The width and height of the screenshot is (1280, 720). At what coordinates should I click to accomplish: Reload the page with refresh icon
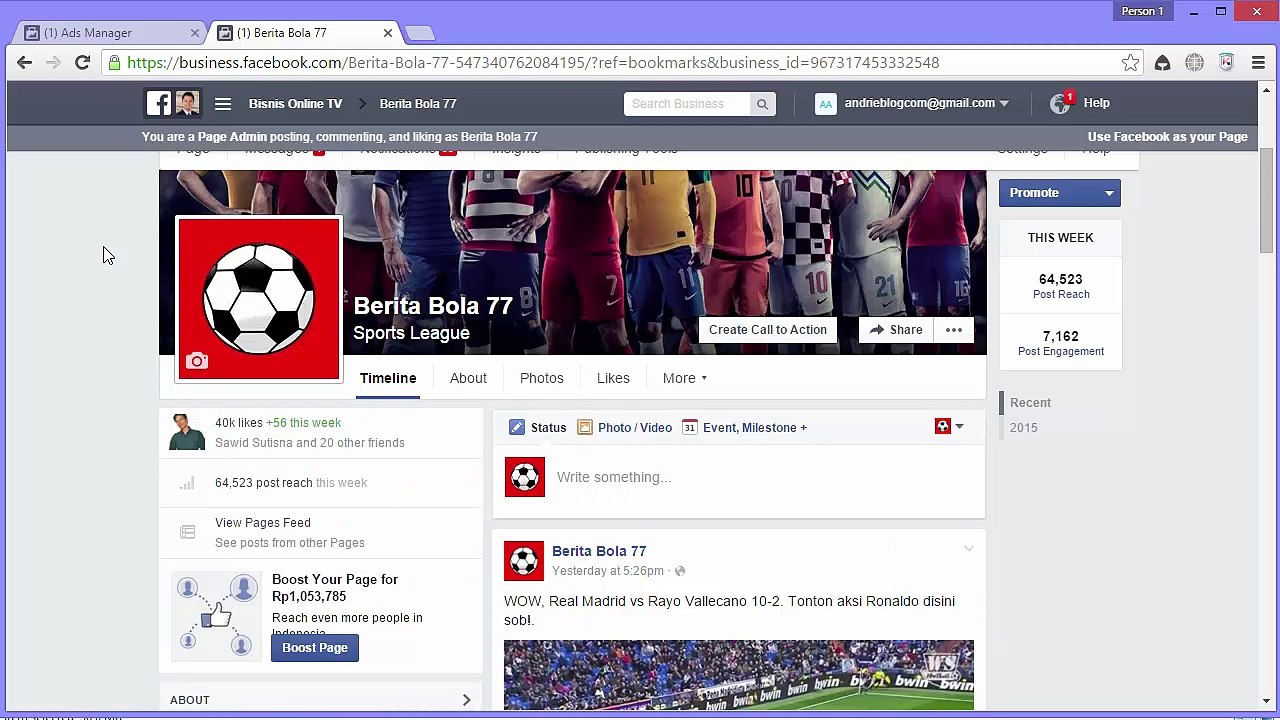point(83,62)
